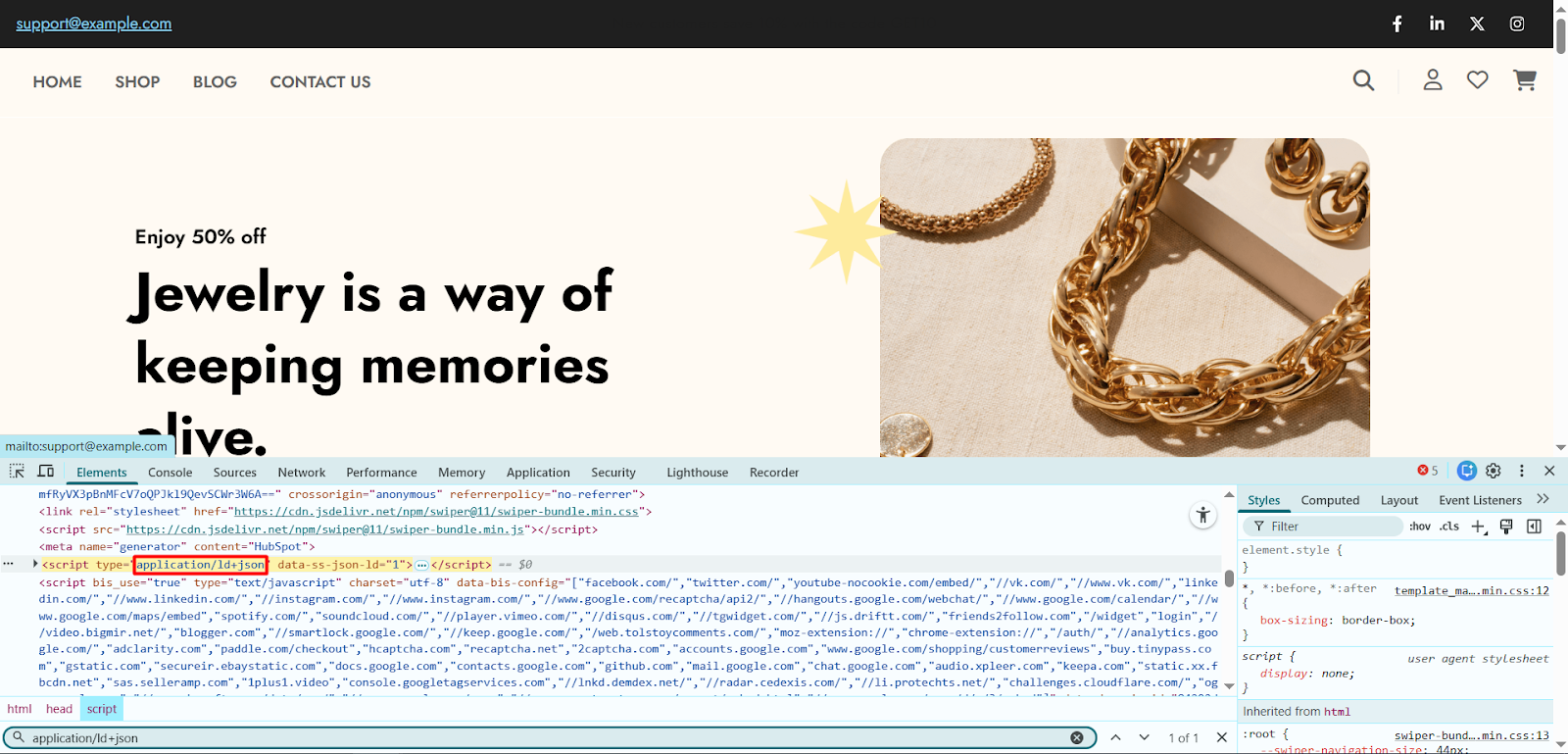Screen dimensions: 1568x754
Task: Click the support@example.com email link
Action: (93, 24)
